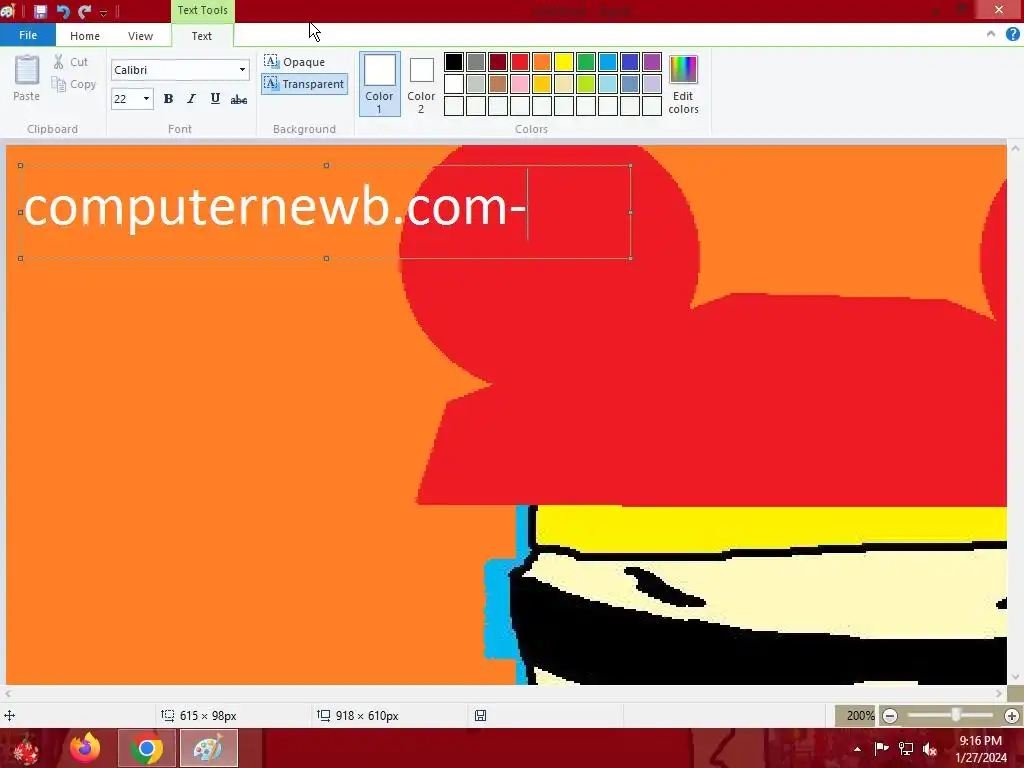Pick the brown color swatch in second row
Viewport: 1024px width, 768px height.
coord(498,84)
